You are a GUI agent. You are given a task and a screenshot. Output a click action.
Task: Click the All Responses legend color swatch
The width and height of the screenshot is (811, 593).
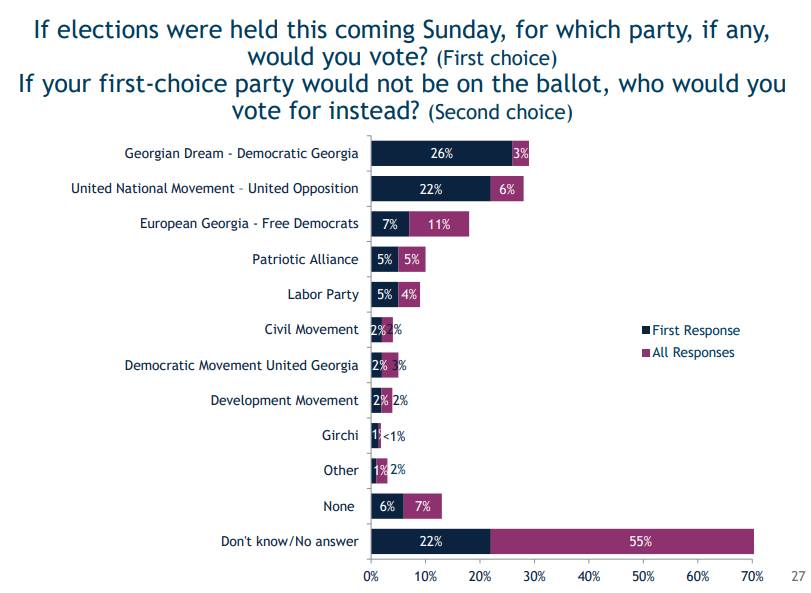pos(645,353)
